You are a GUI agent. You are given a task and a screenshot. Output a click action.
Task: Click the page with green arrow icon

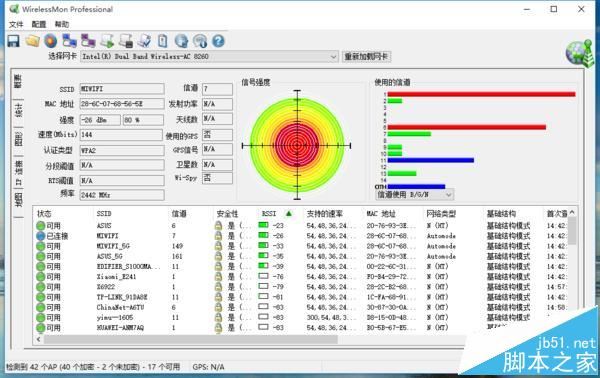coord(107,41)
